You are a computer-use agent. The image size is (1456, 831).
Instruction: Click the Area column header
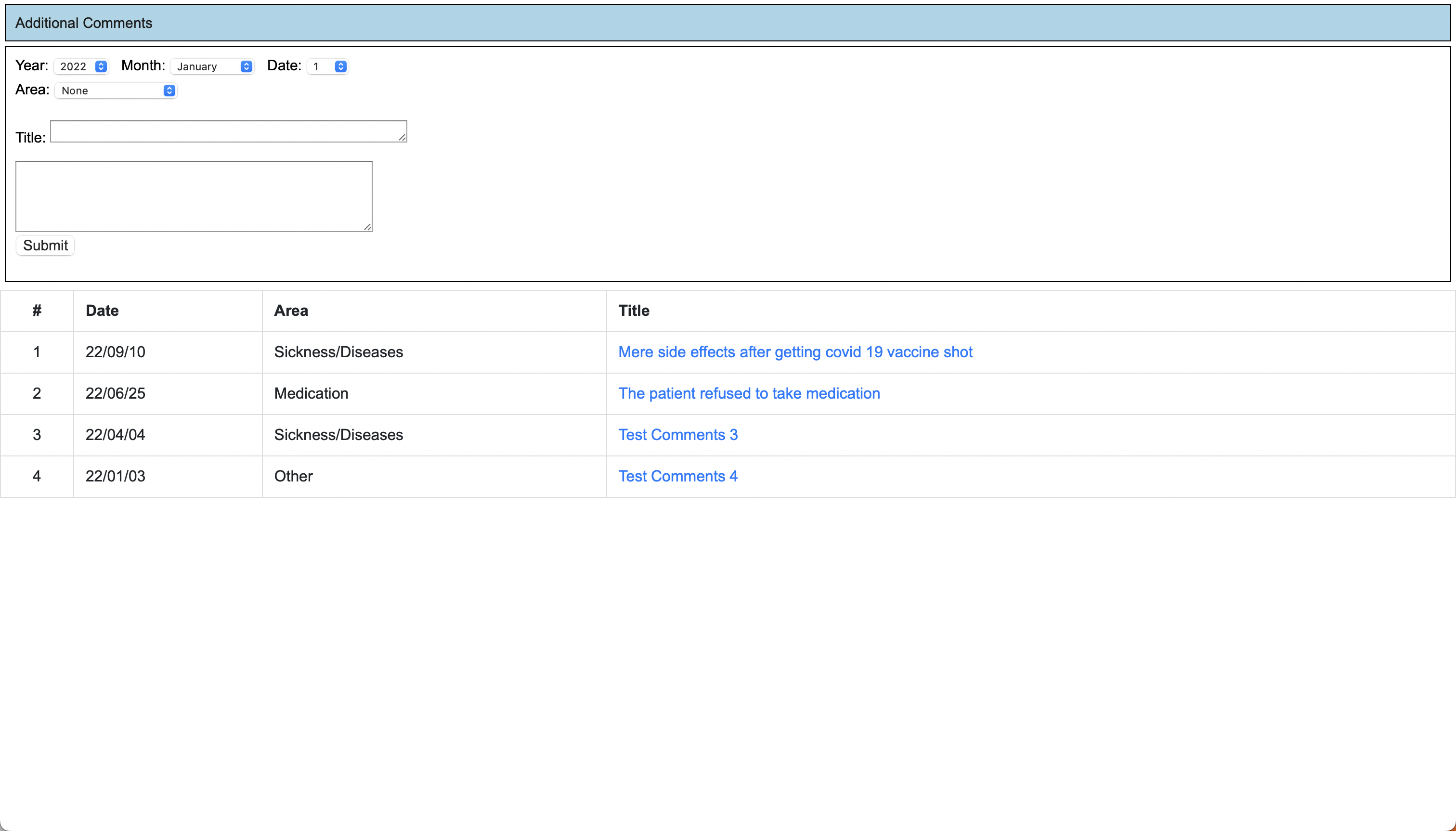pos(291,311)
